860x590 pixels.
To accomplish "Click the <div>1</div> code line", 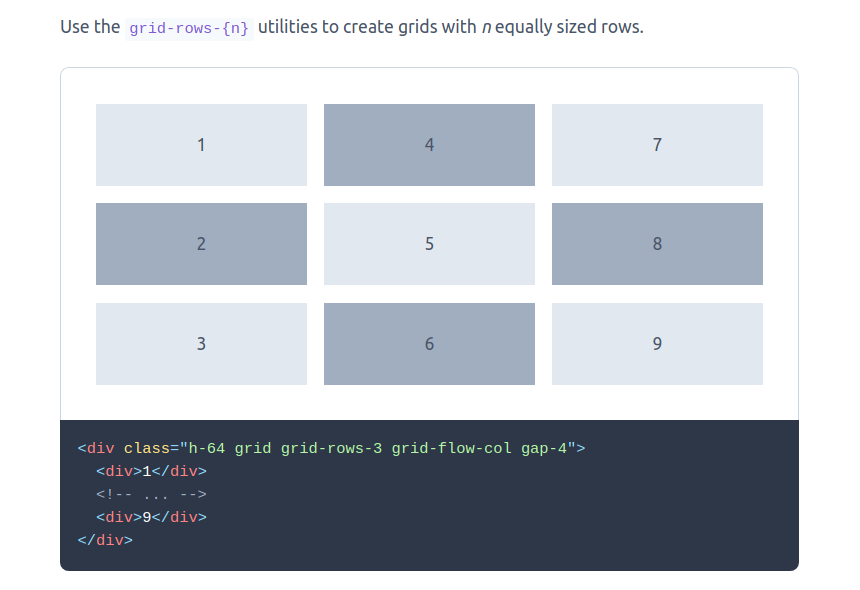I will click(x=151, y=471).
